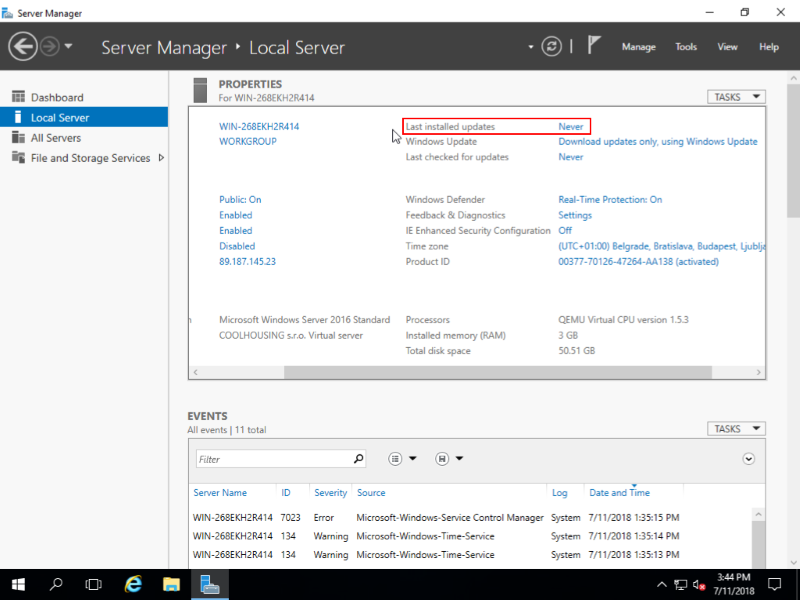Click Real-Time Protection: On link
Viewport: 800px width, 600px height.
(610, 199)
